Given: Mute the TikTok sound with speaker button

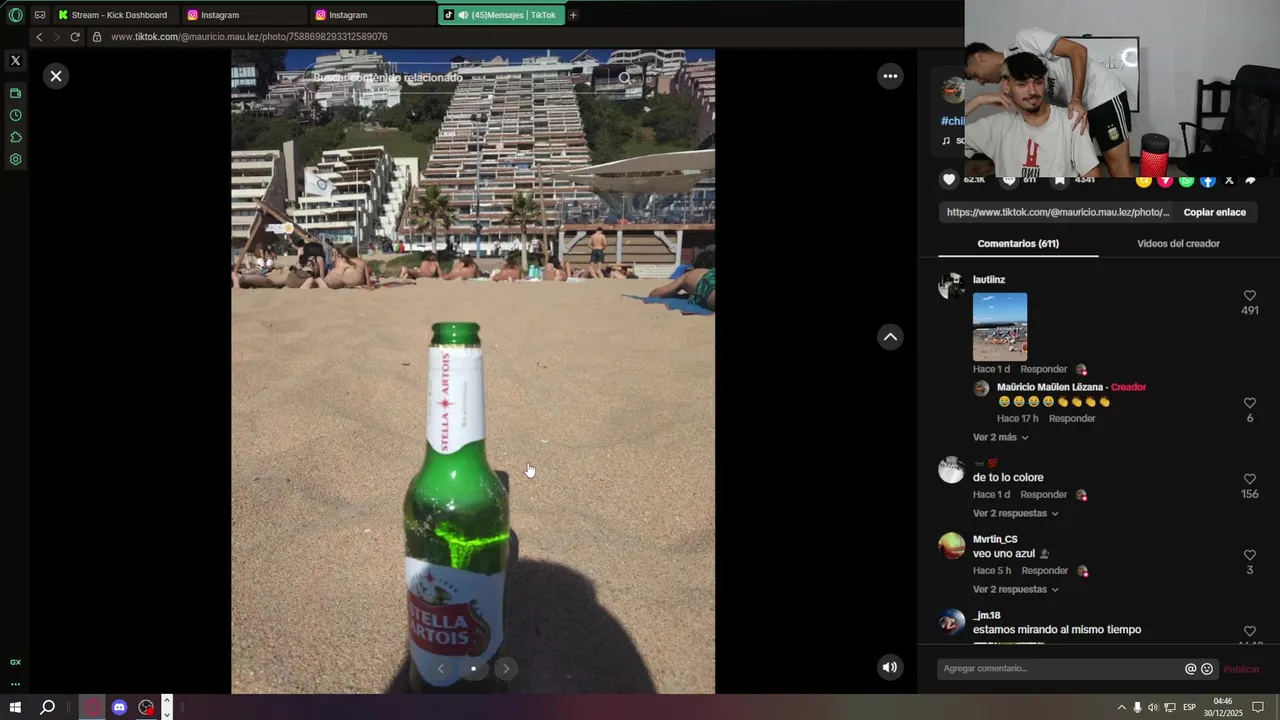Looking at the screenshot, I should click(890, 667).
